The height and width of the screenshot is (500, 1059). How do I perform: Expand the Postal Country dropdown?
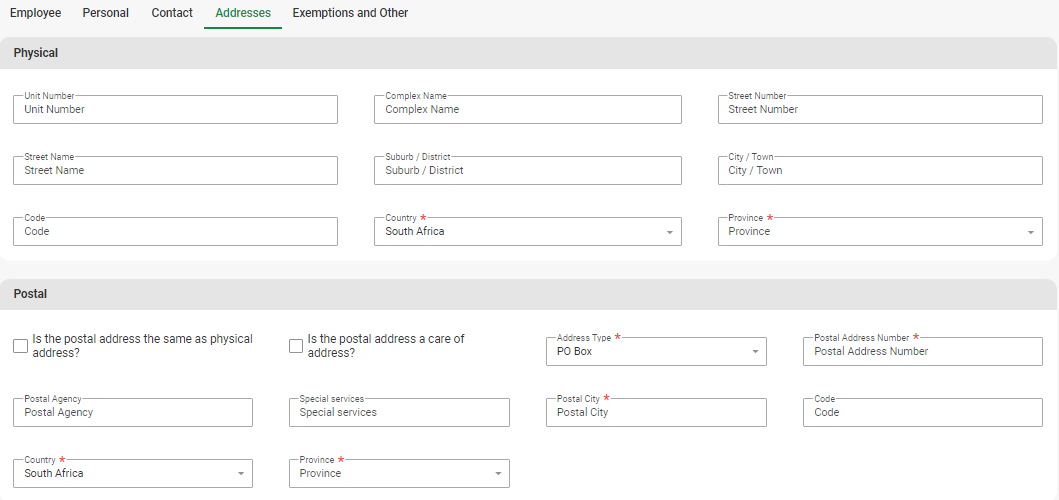pyautogui.click(x=132, y=474)
